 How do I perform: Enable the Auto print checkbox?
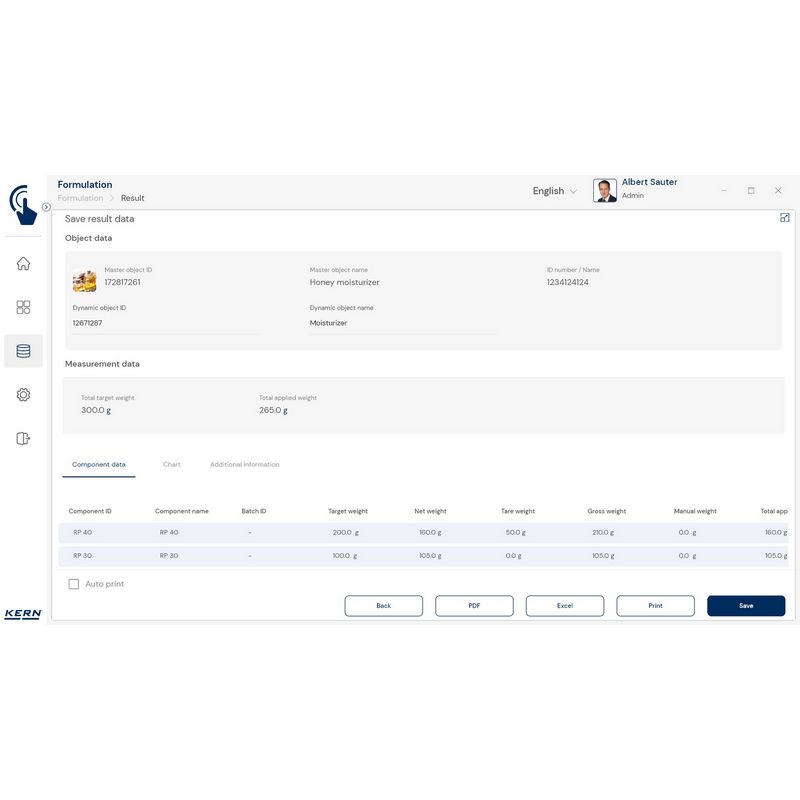(x=73, y=584)
